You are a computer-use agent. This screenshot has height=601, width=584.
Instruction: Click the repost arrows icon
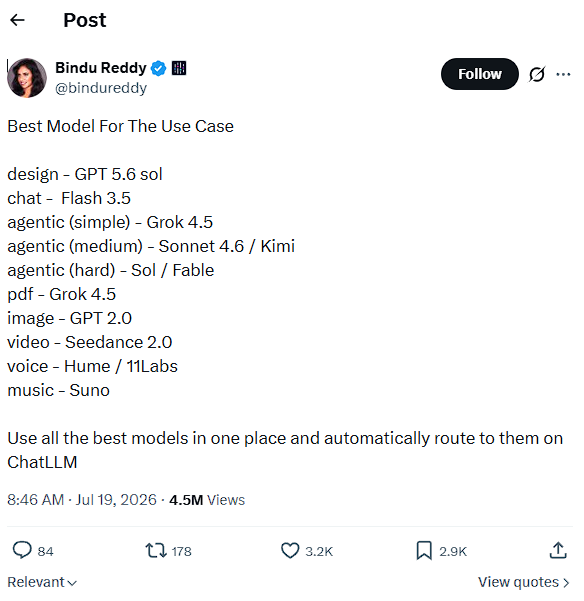click(156, 550)
